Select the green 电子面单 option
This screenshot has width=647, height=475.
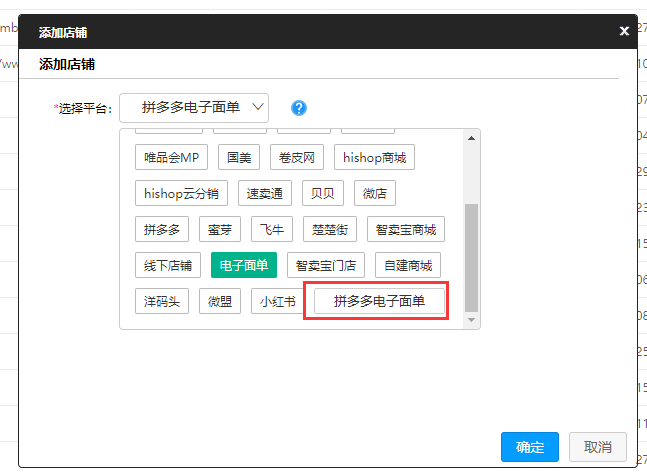[x=243, y=265]
